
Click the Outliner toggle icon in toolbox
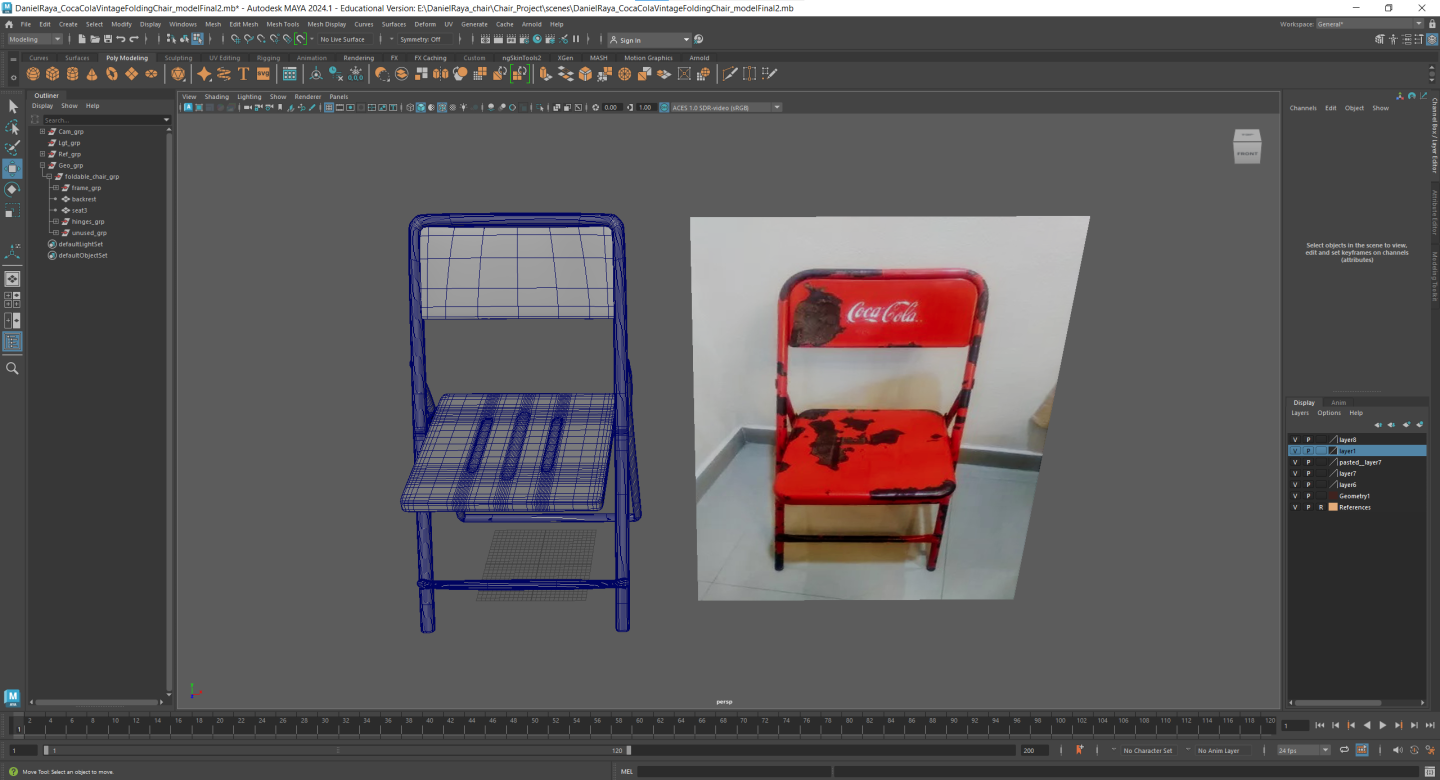pyautogui.click(x=12, y=342)
